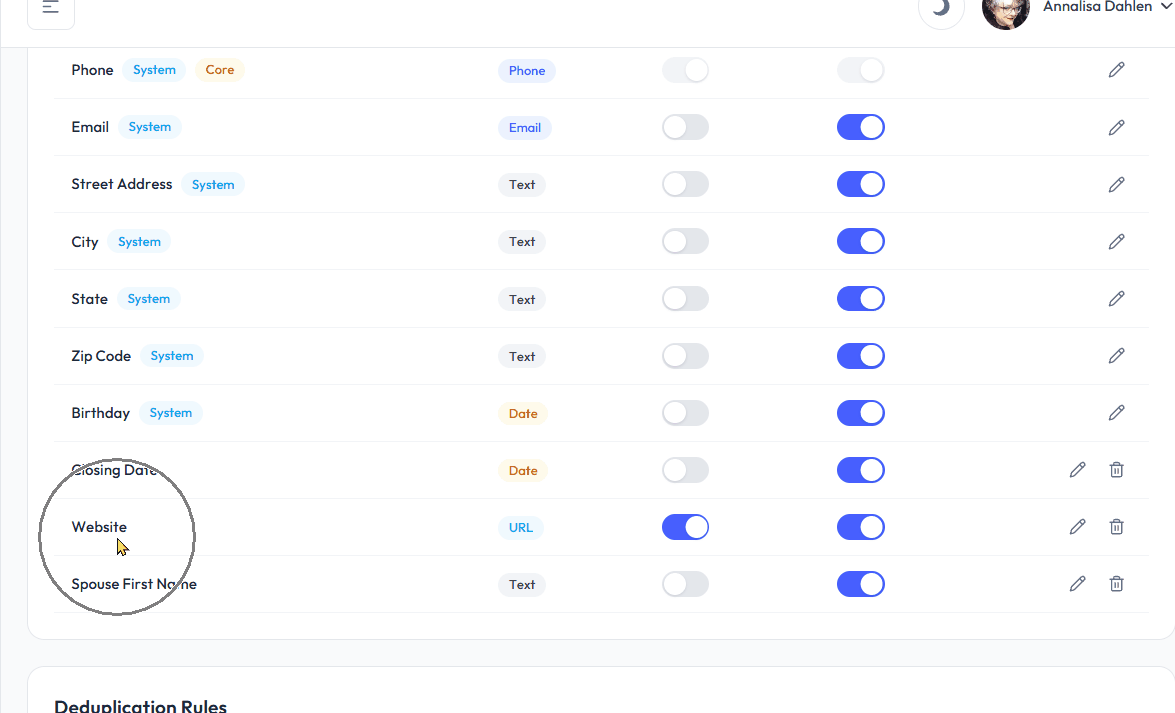Click the user profile avatar

pyautogui.click(x=1006, y=10)
